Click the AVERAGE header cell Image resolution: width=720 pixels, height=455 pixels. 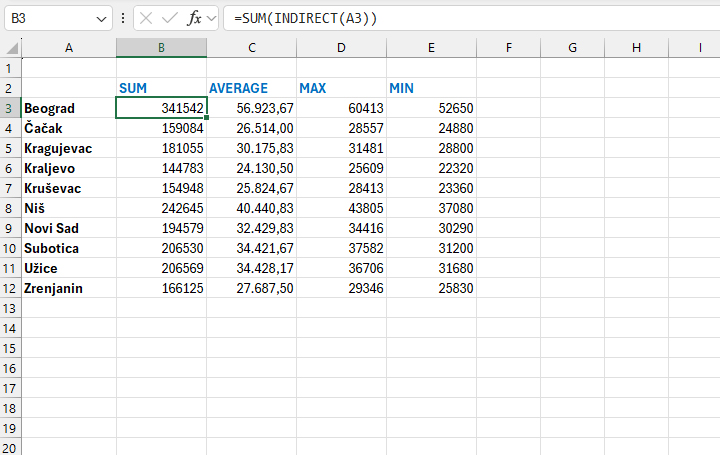click(x=252, y=88)
